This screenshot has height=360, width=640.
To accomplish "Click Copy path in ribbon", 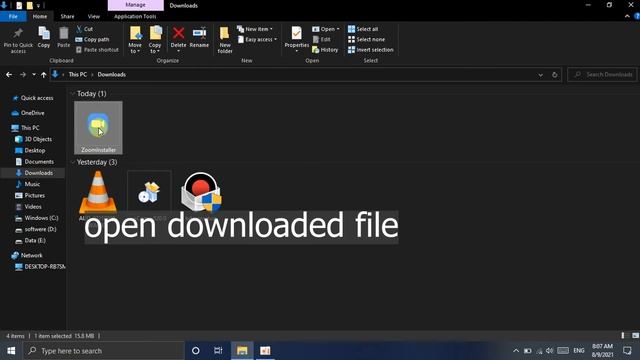I will [93, 40].
